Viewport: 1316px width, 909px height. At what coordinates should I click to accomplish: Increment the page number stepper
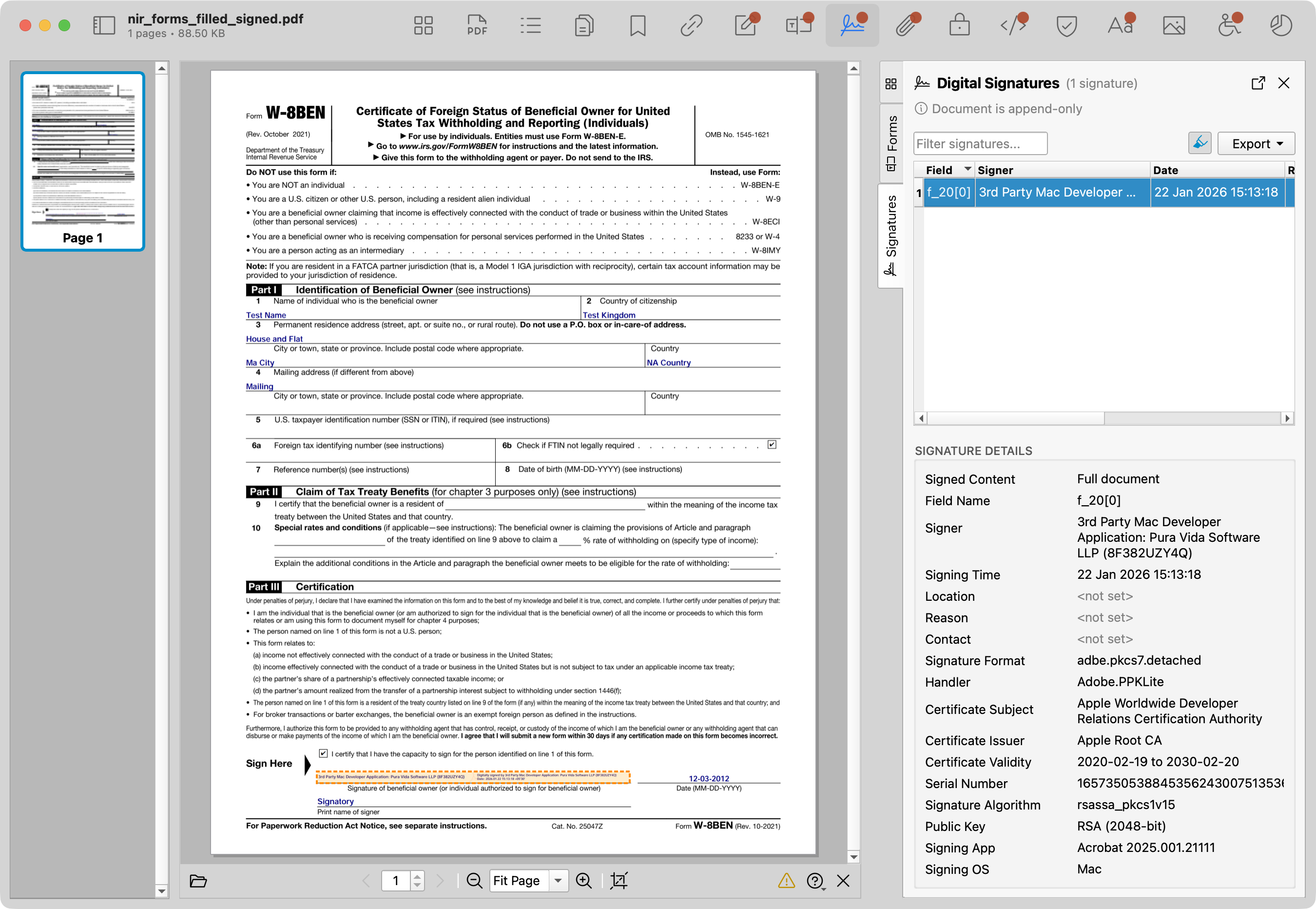pyautogui.click(x=417, y=875)
